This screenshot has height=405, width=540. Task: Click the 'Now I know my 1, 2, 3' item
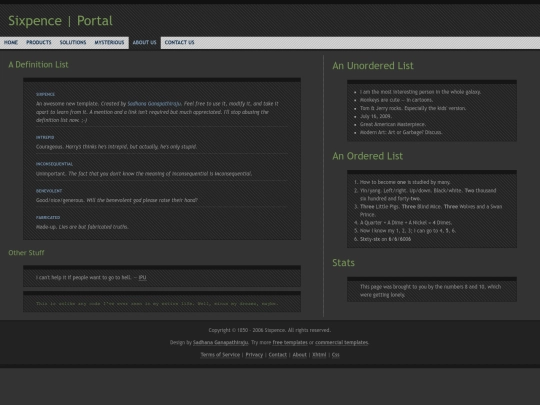(408, 231)
